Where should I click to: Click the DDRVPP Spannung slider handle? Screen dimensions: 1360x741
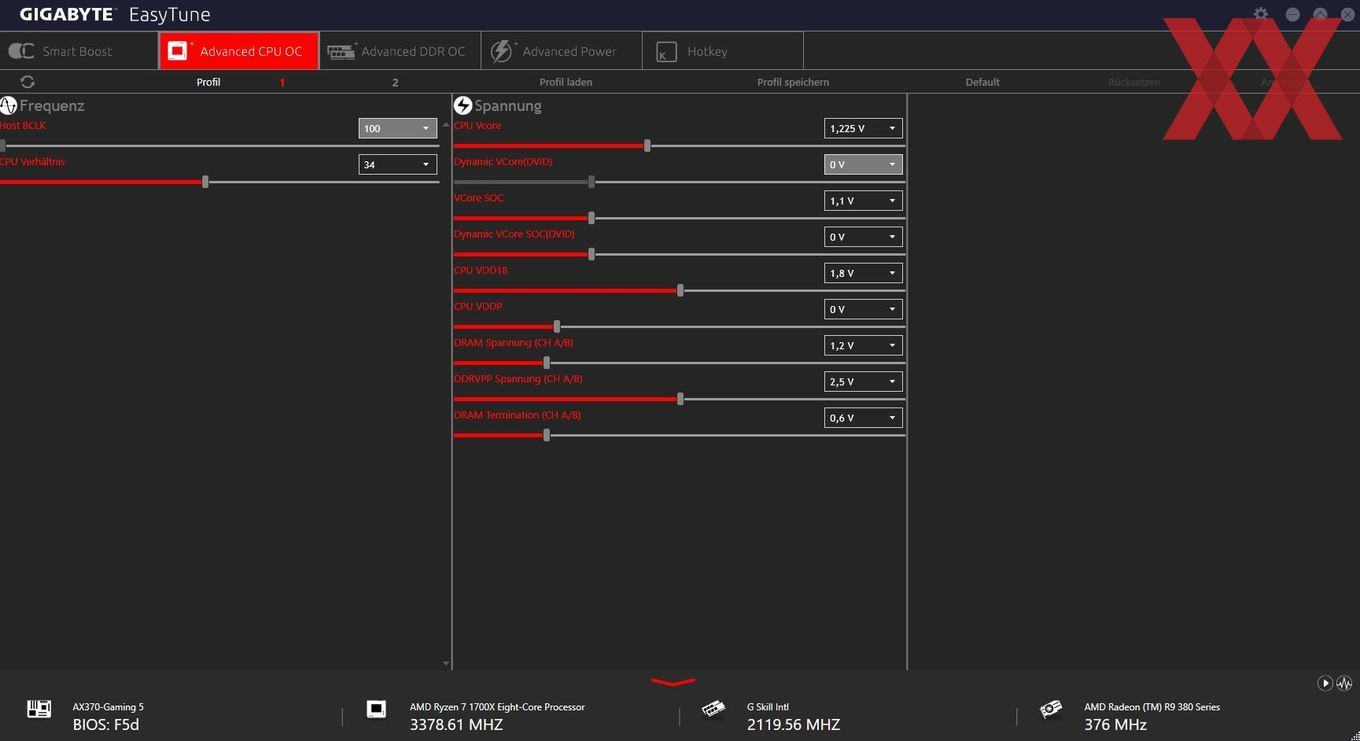coord(680,399)
